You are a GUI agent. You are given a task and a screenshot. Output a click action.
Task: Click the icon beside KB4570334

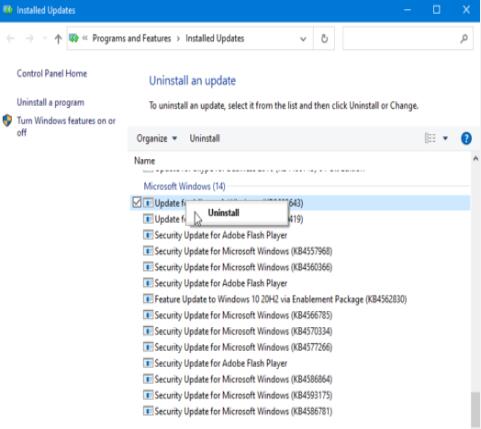(148, 331)
